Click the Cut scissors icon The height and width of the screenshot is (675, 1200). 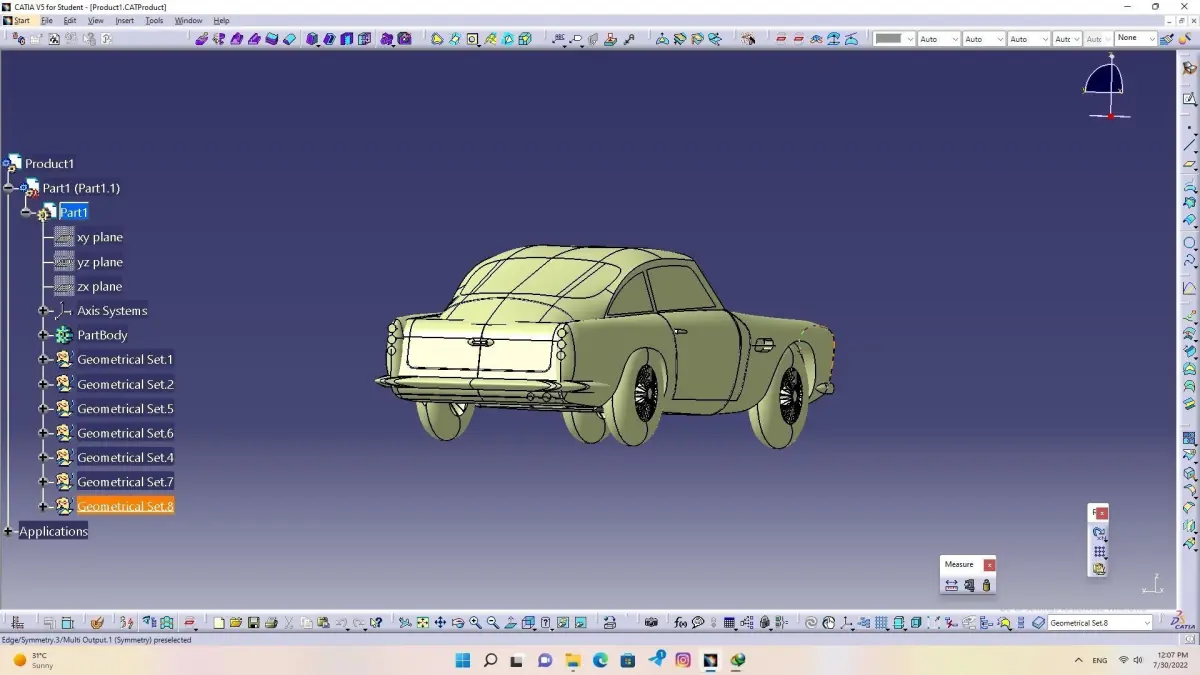289,622
